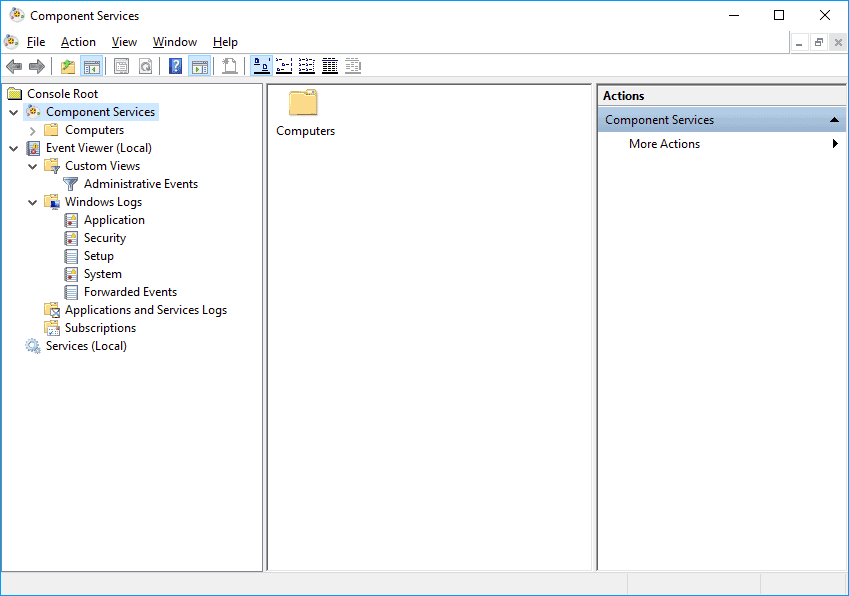Select Administrative Events in the tree
849x596 pixels.
(x=141, y=184)
